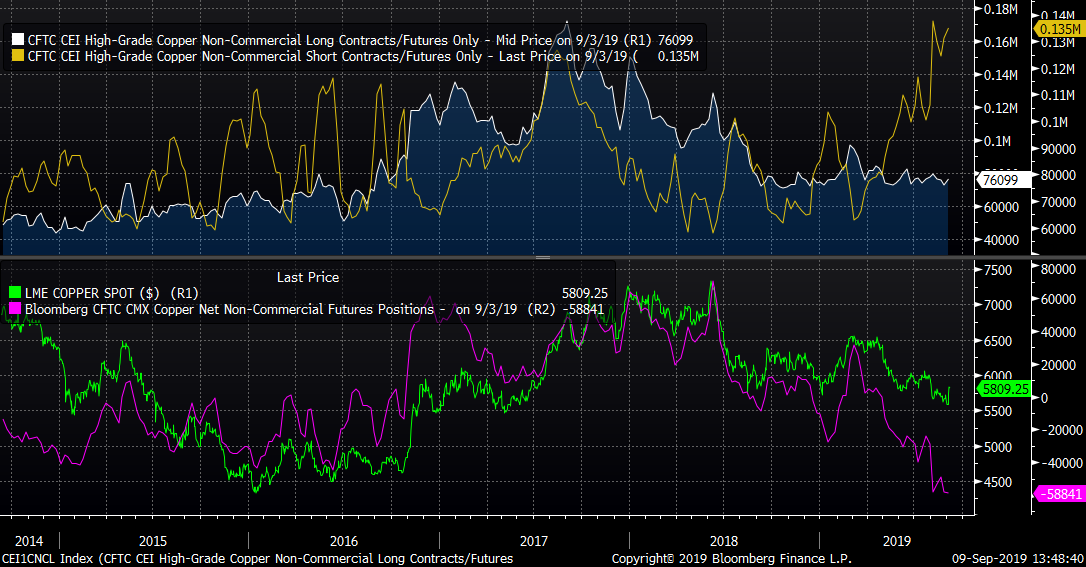1086x567 pixels.
Task: Click the green LME Copper Spot legend swatch
Action: click(x=15, y=294)
